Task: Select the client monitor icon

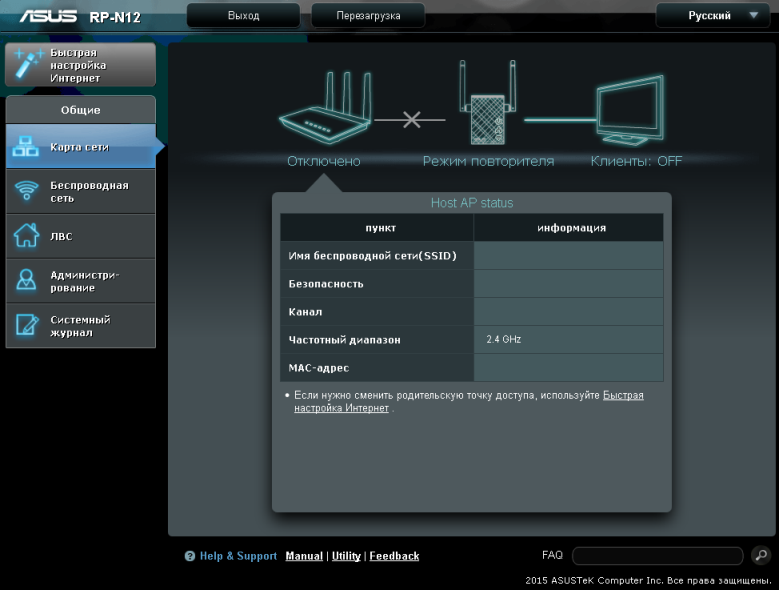Action: pyautogui.click(x=630, y=110)
